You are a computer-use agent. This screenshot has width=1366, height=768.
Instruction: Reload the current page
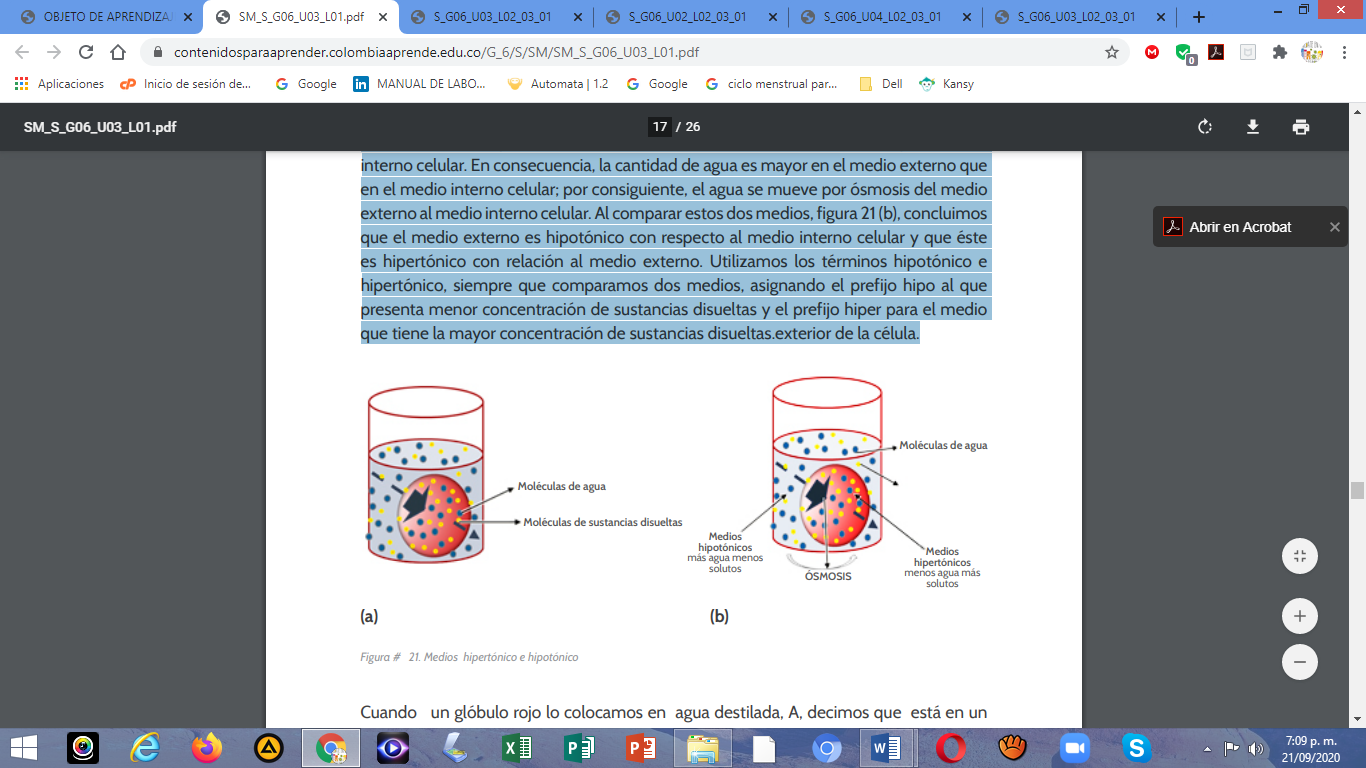coord(86,52)
